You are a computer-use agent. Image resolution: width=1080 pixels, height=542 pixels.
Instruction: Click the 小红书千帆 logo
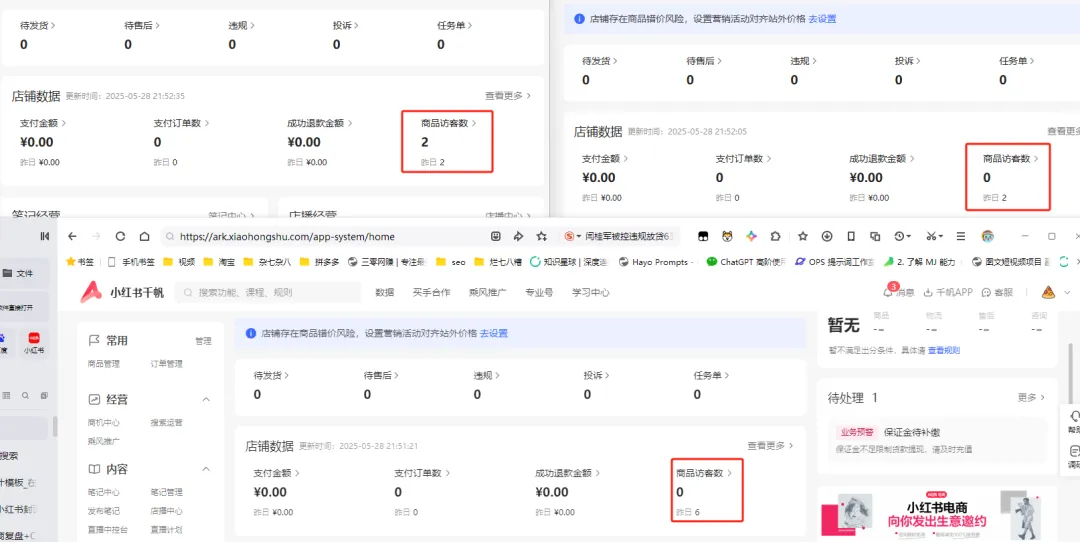123,293
